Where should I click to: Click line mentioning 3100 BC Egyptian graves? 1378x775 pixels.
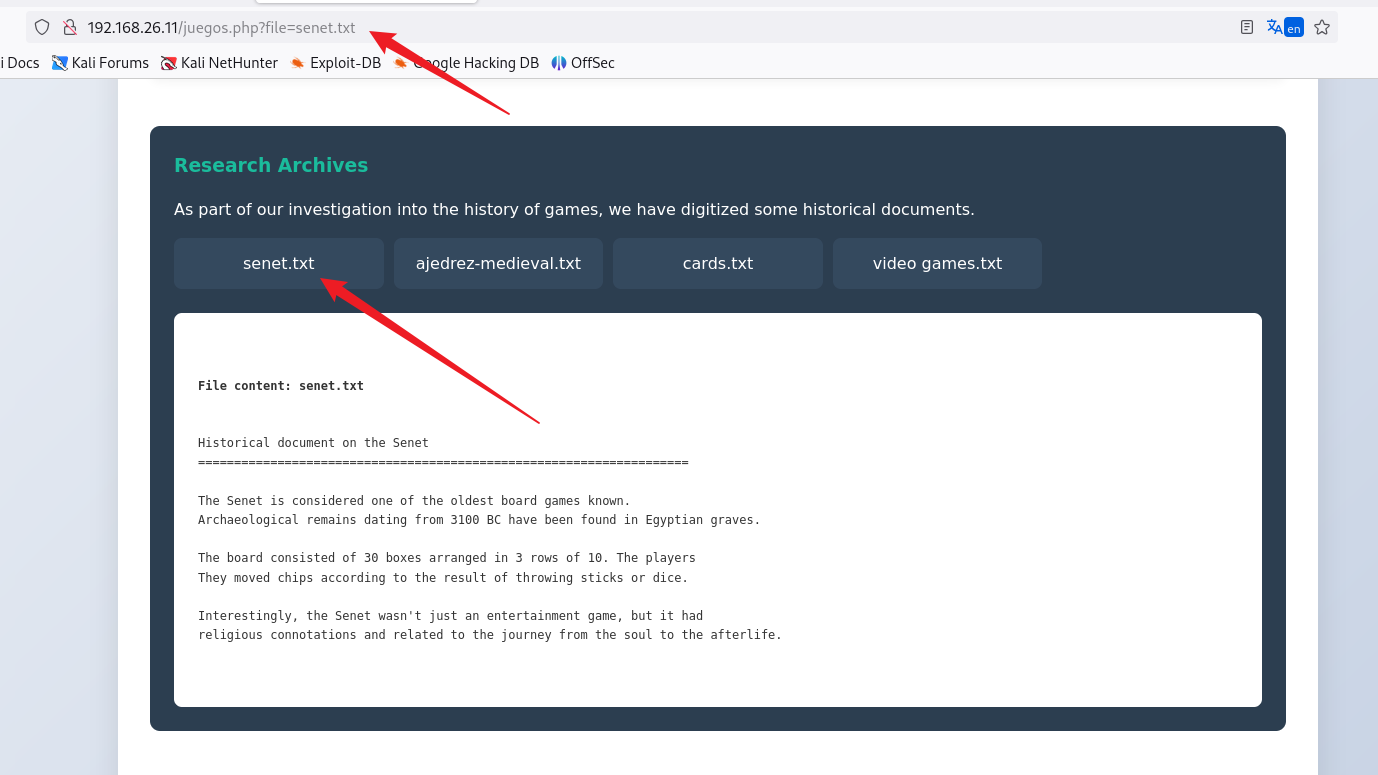[479, 520]
